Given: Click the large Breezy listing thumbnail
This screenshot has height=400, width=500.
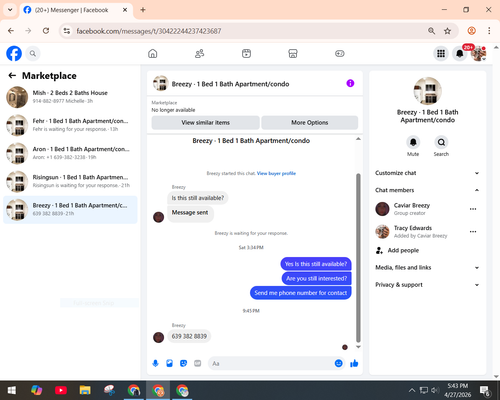Looking at the screenshot, I should 427,91.
